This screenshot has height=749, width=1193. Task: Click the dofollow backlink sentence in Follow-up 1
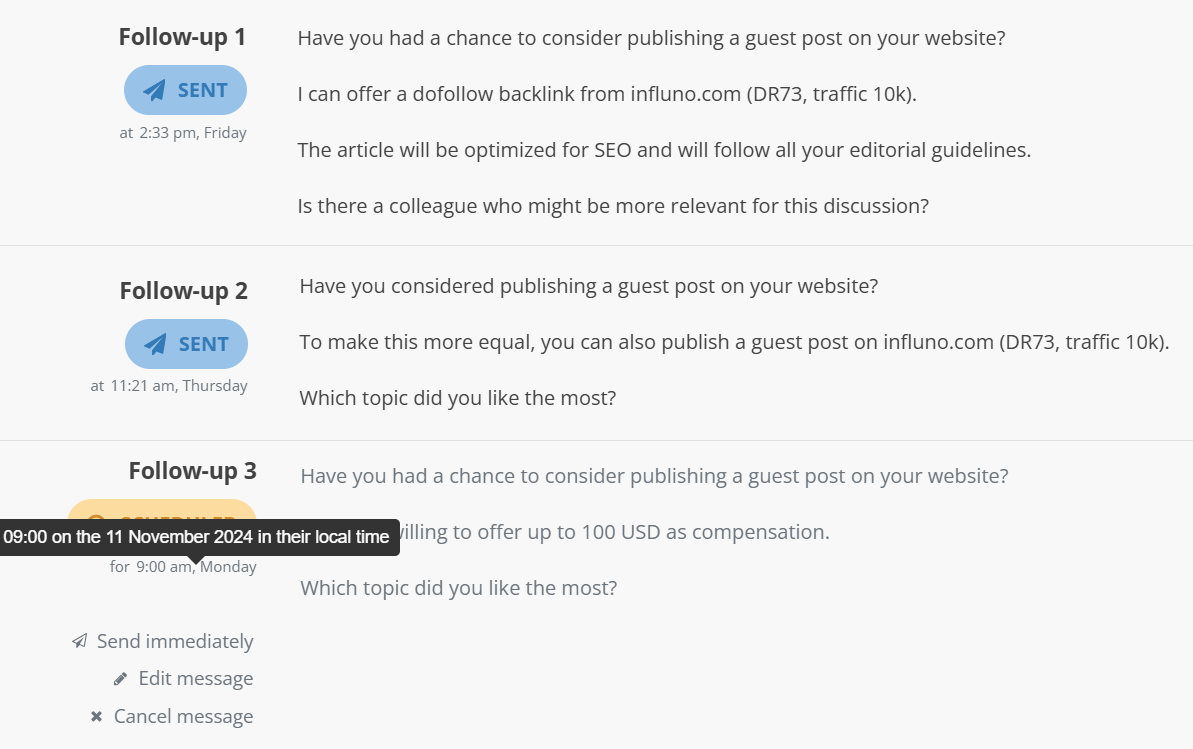pos(606,95)
